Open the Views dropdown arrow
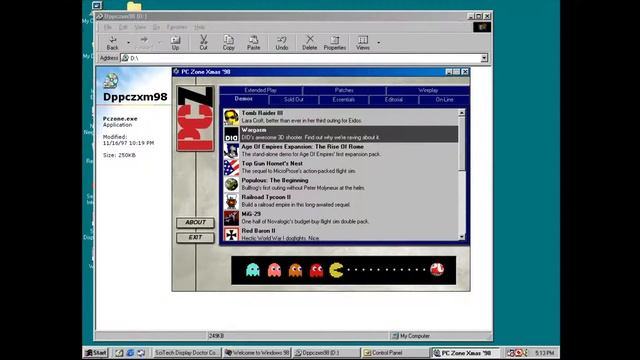Image resolution: width=640 pixels, height=360 pixels. click(378, 42)
